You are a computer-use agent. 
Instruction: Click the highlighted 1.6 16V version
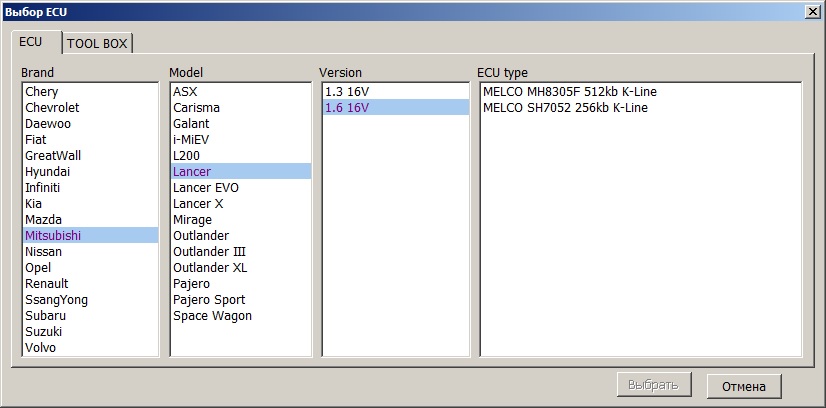tap(396, 107)
